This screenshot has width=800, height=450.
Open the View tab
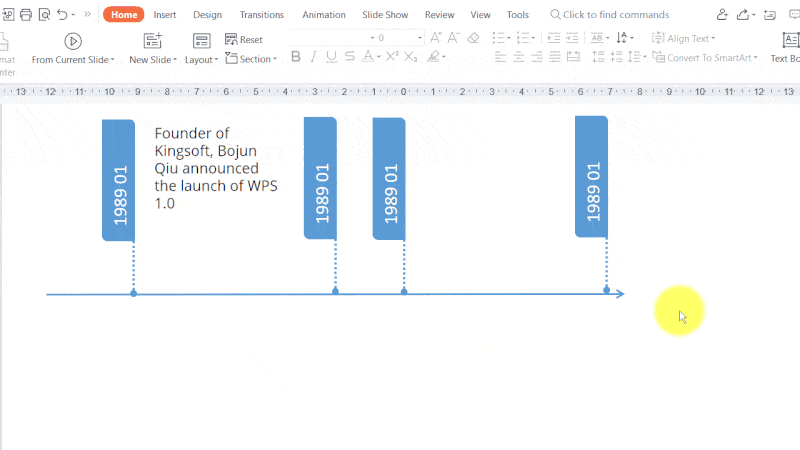[480, 15]
